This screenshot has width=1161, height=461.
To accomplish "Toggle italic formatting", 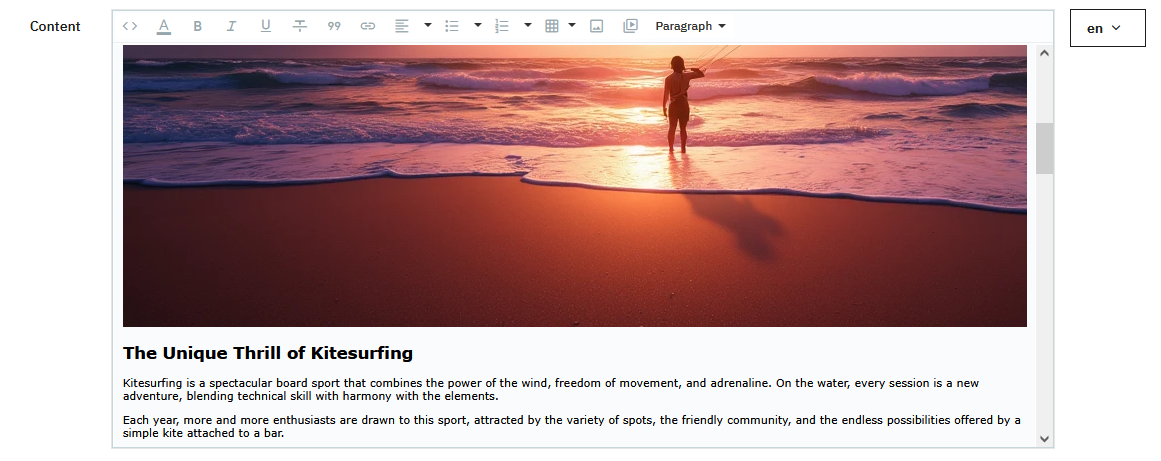I will click(x=231, y=26).
